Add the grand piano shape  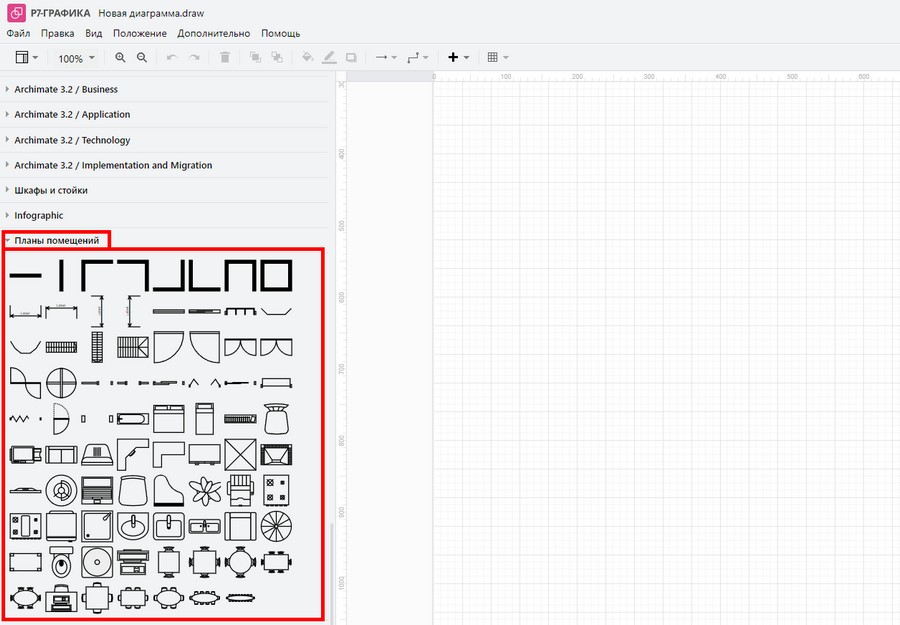click(x=168, y=490)
